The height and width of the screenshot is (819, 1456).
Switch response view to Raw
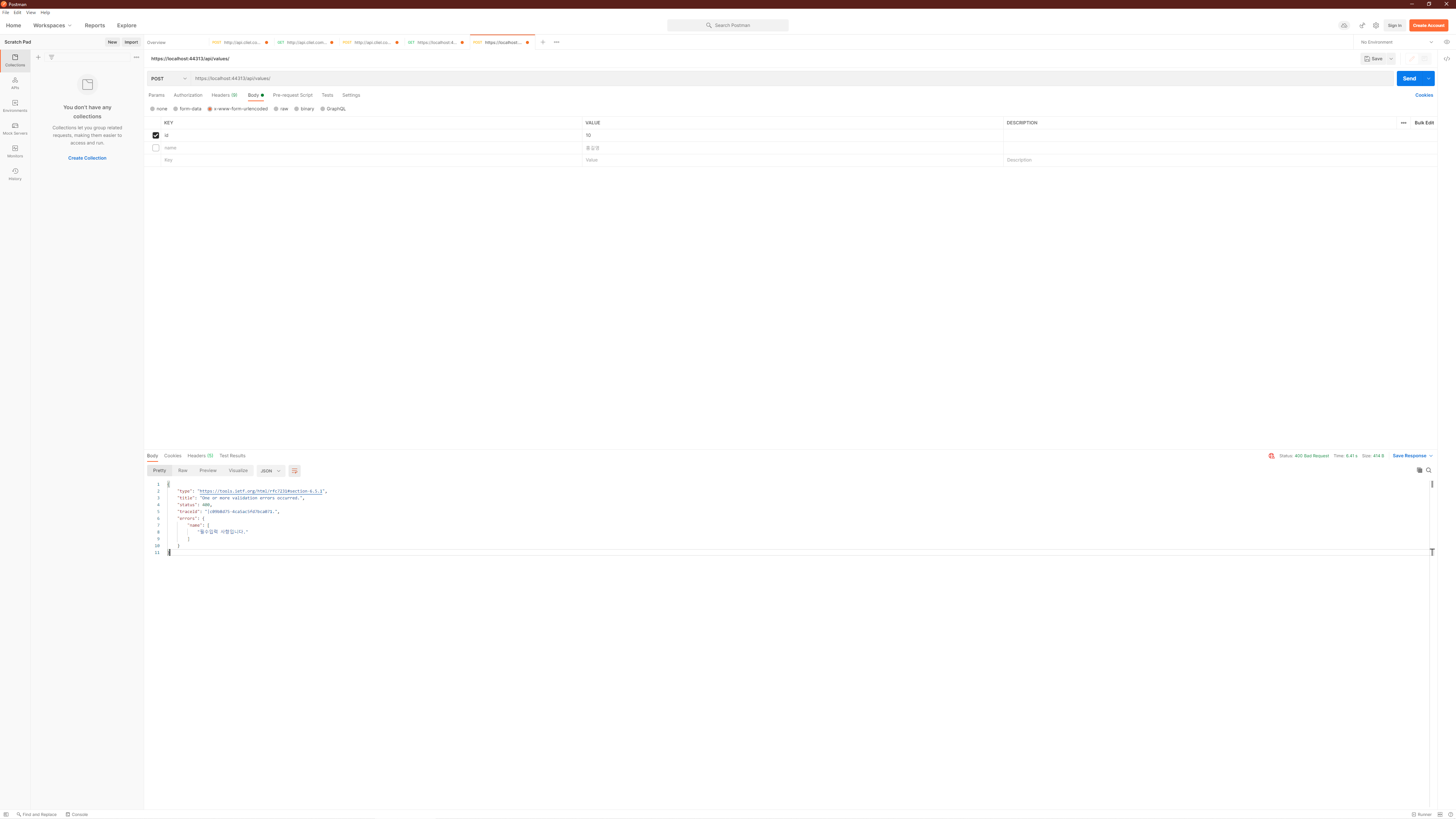click(x=182, y=470)
